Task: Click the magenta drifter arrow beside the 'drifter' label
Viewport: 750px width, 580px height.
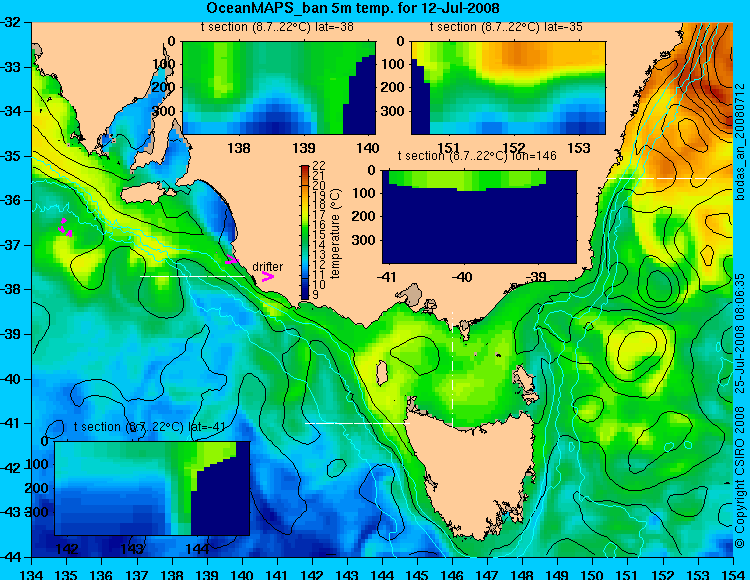Action: coord(268,276)
